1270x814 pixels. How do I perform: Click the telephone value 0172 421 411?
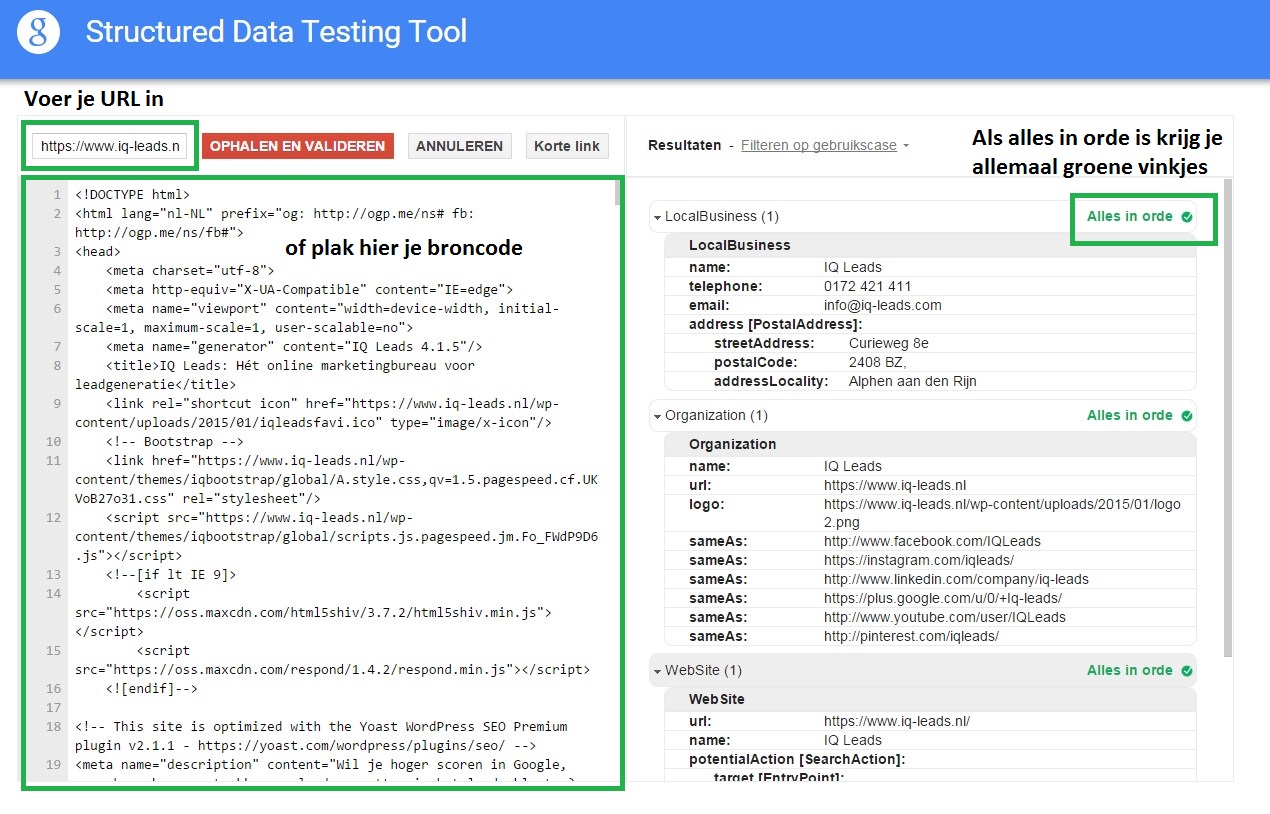(x=868, y=286)
